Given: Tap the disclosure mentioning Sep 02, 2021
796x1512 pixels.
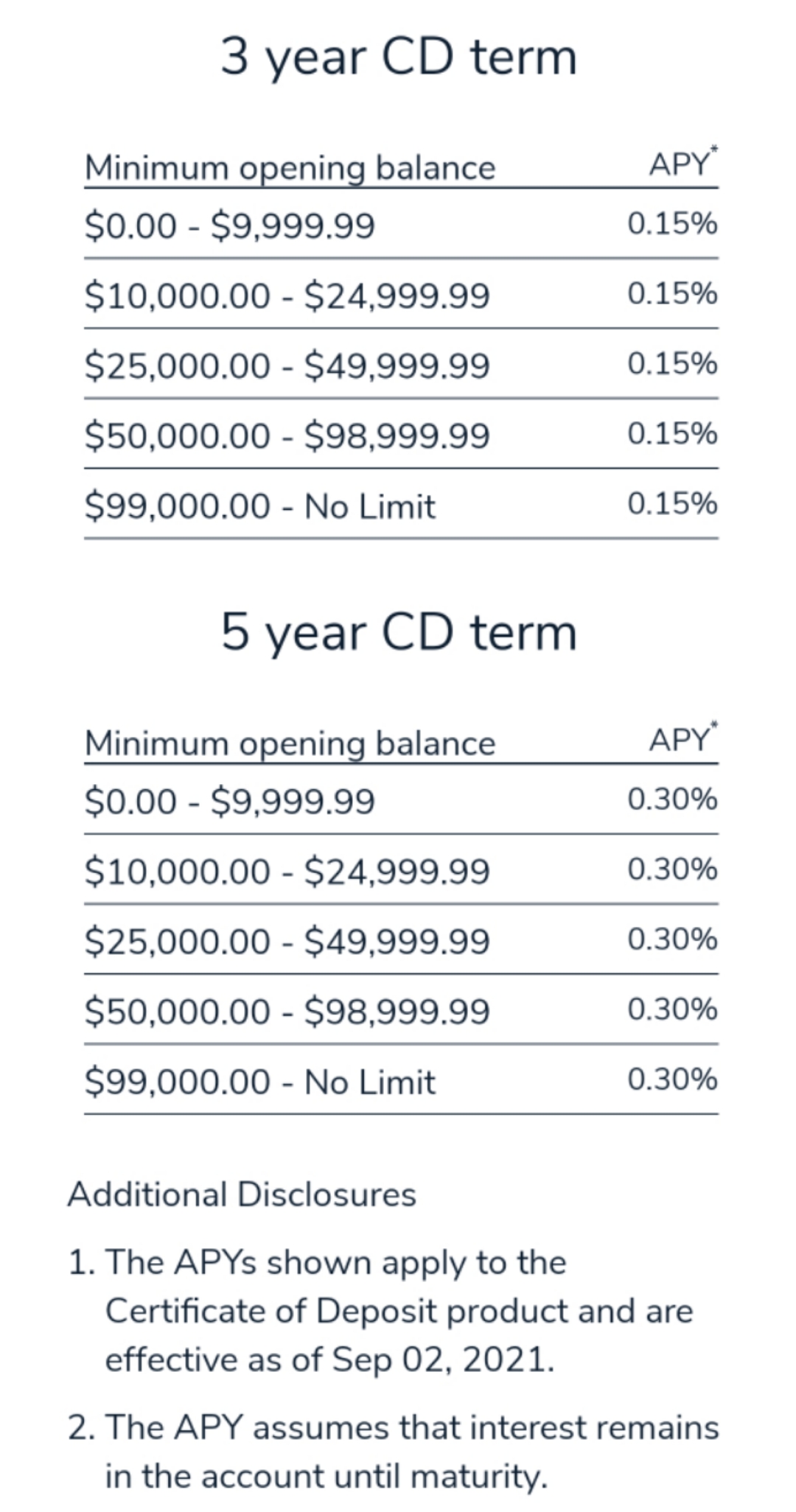Looking at the screenshot, I should (x=398, y=1311).
